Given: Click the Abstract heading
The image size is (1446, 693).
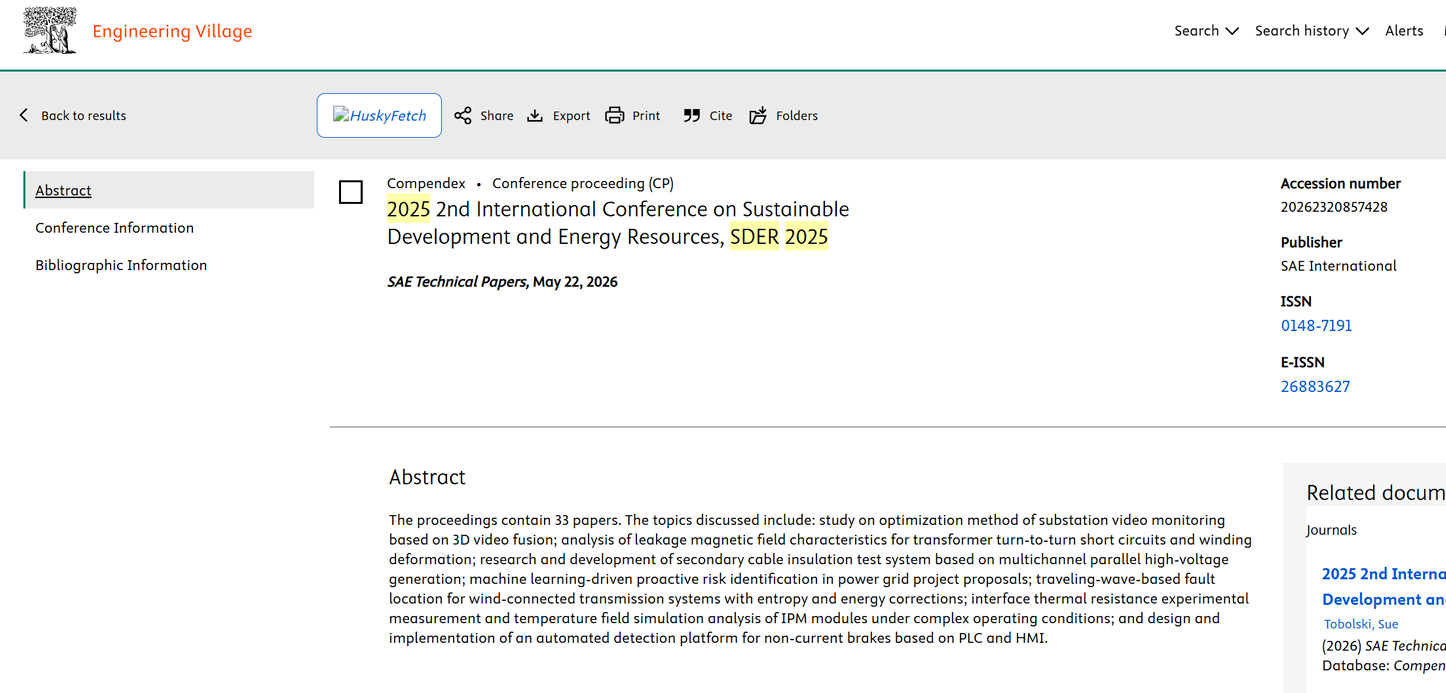Looking at the screenshot, I should [x=427, y=477].
